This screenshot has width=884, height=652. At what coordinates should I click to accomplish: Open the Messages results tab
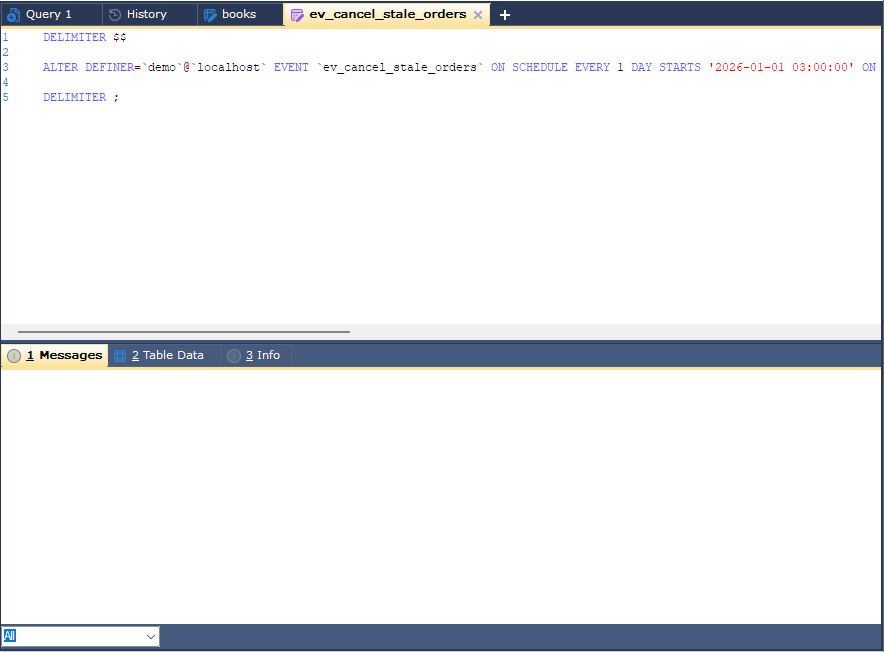point(55,355)
